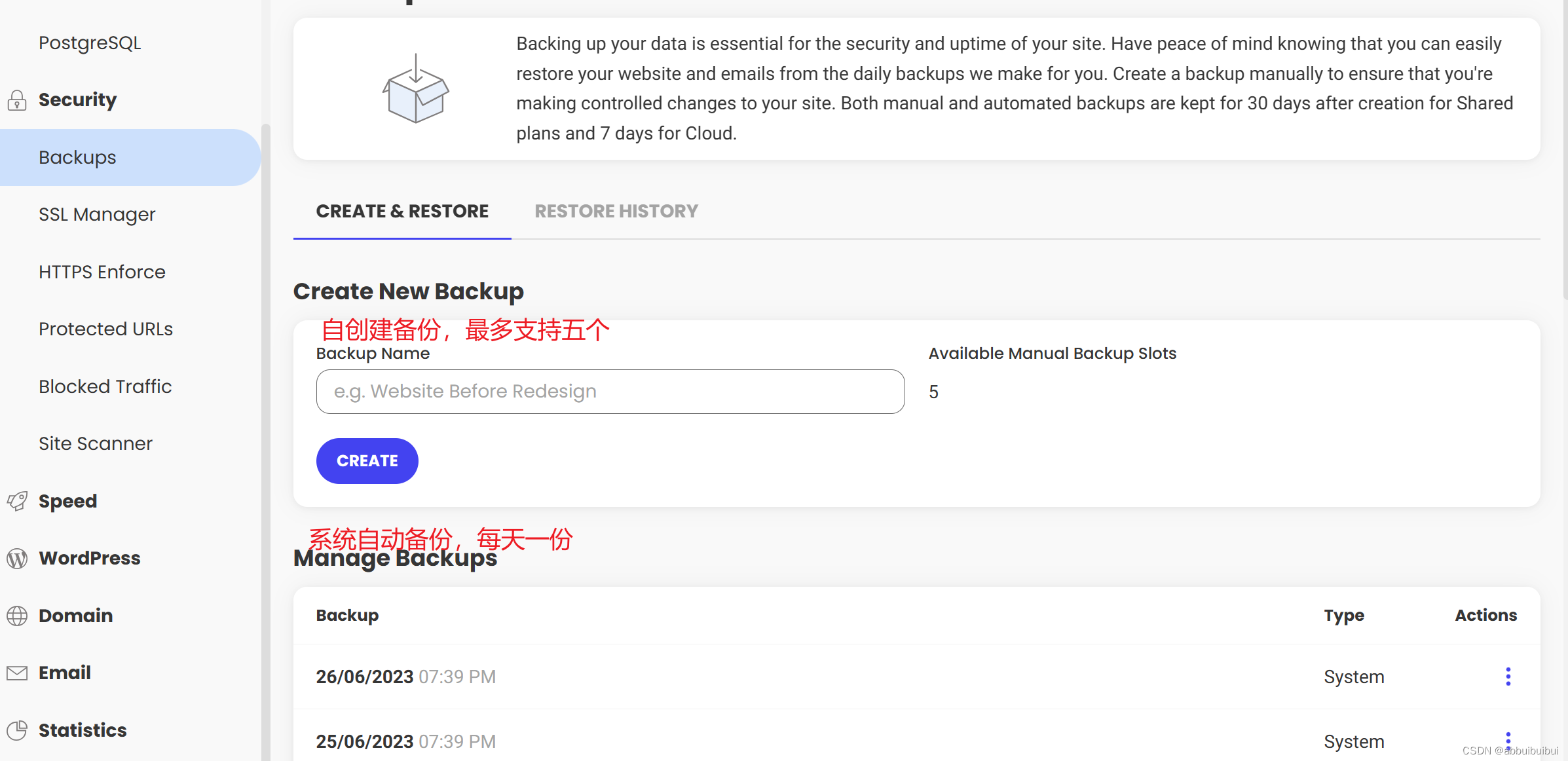Open the Site Scanner page

(96, 443)
